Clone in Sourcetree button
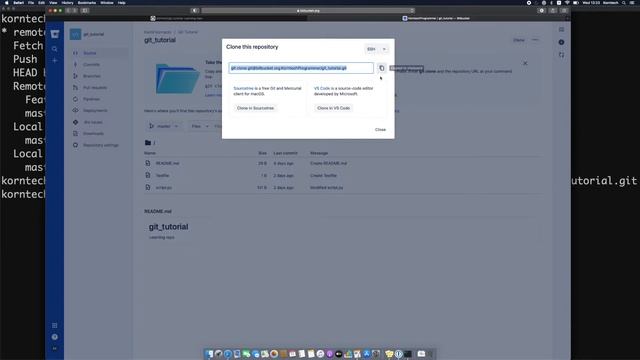The width and height of the screenshot is (640, 360). [x=256, y=108]
